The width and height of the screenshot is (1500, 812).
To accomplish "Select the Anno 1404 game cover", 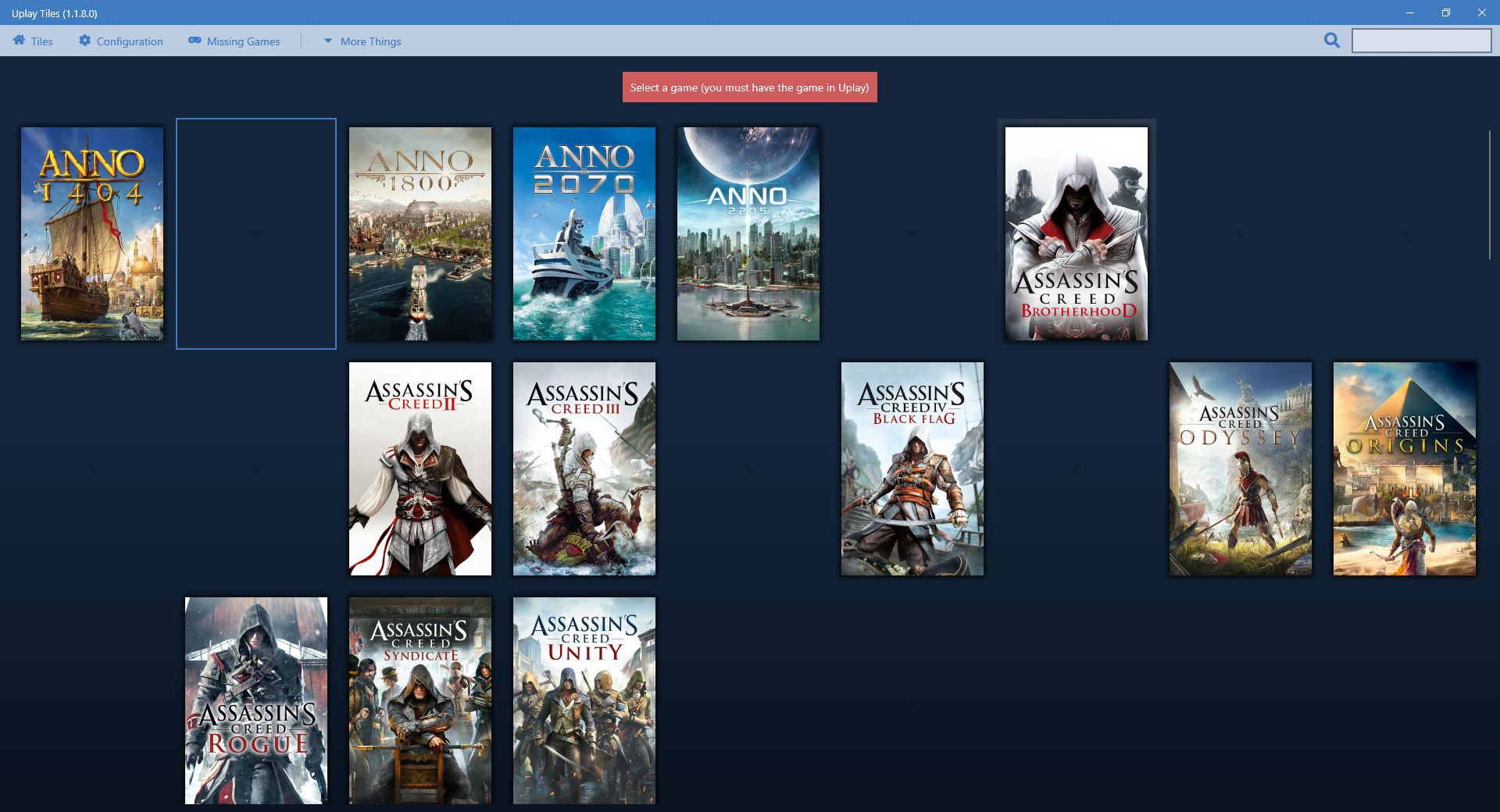I will [92, 233].
